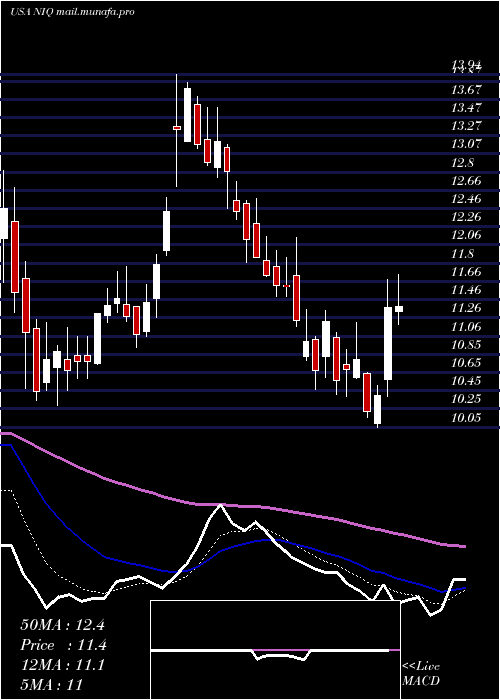This screenshot has height=700, width=500.
Task: Click the '5MA : 11' readout
Action: (51, 685)
